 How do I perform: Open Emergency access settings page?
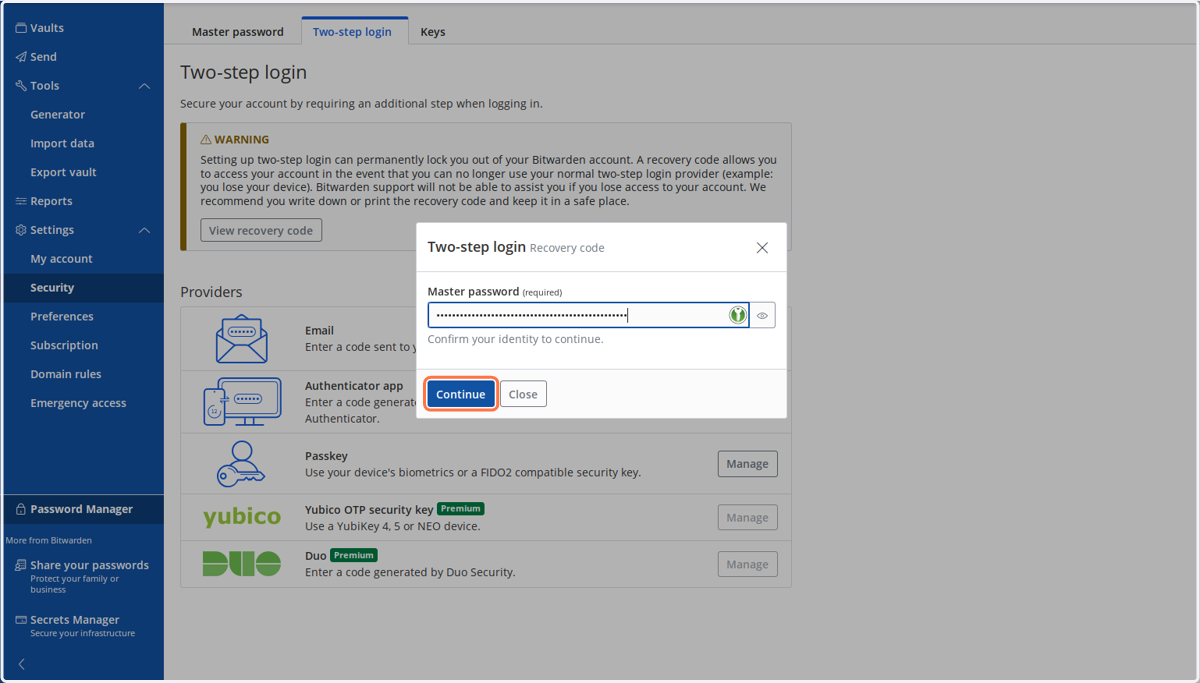(x=78, y=403)
